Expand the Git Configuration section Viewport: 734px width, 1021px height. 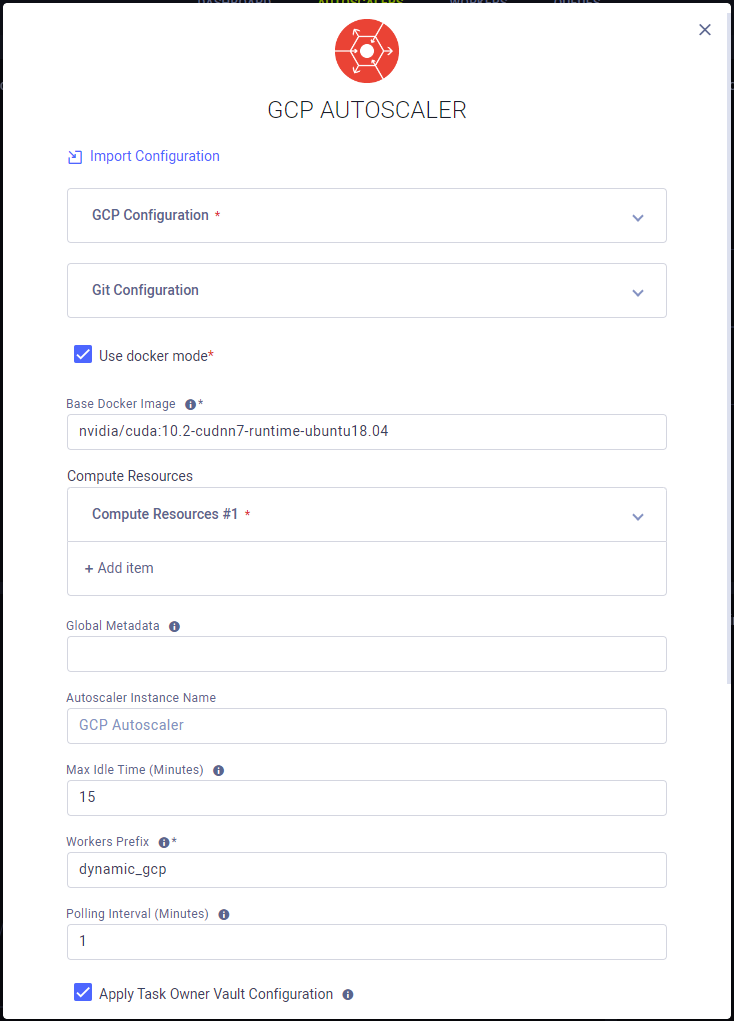coord(637,291)
